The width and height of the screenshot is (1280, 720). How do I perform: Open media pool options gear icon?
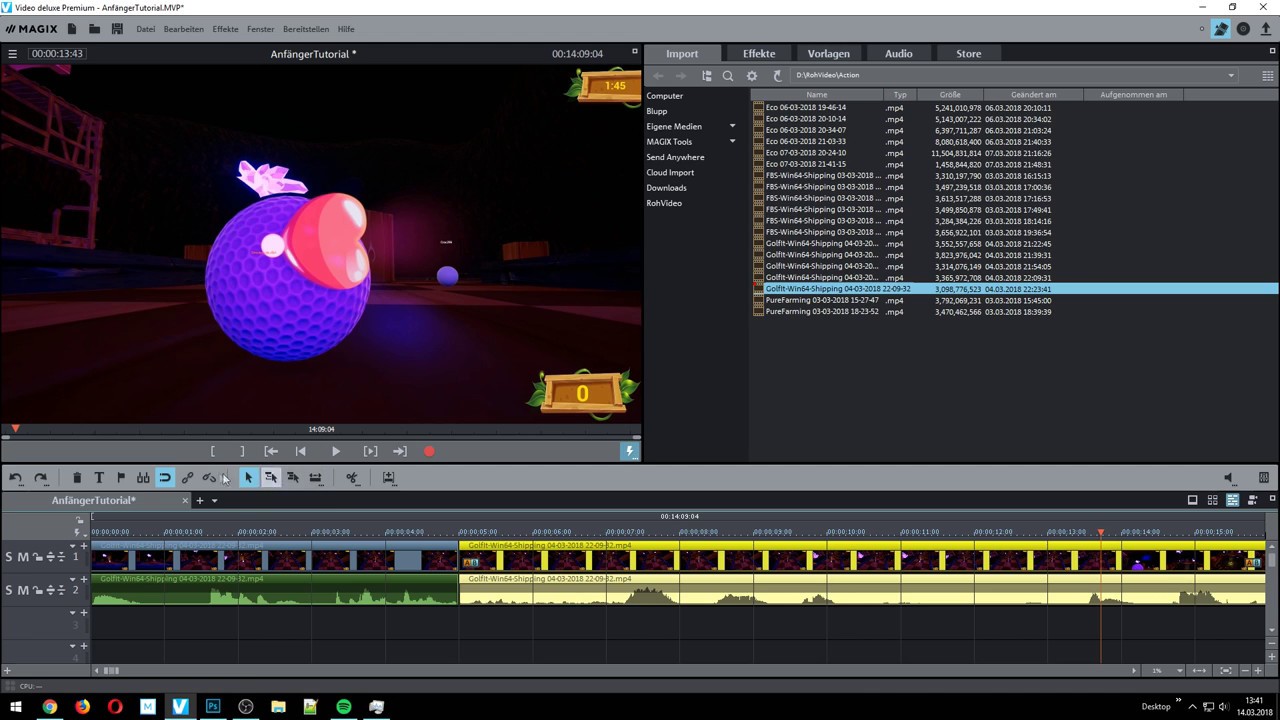click(752, 76)
